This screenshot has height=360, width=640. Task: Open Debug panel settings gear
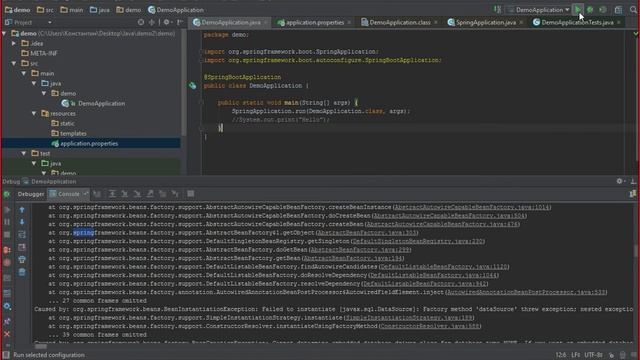(620, 181)
